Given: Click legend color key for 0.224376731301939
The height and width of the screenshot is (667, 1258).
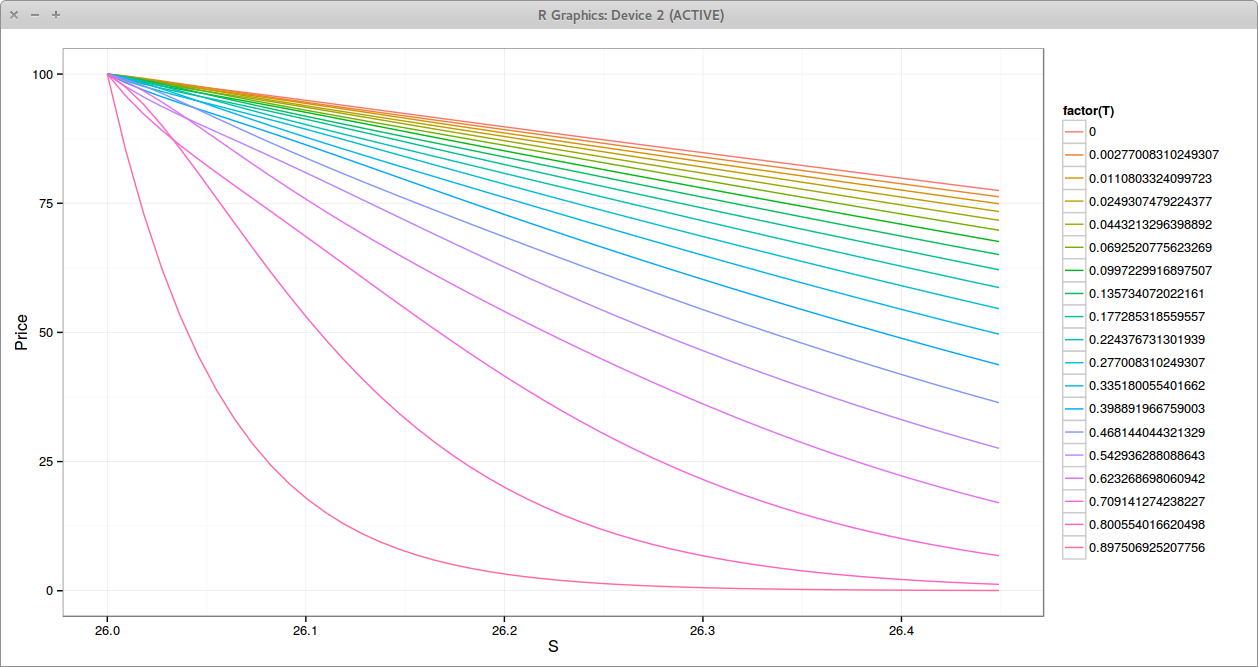Looking at the screenshot, I should point(1074,339).
